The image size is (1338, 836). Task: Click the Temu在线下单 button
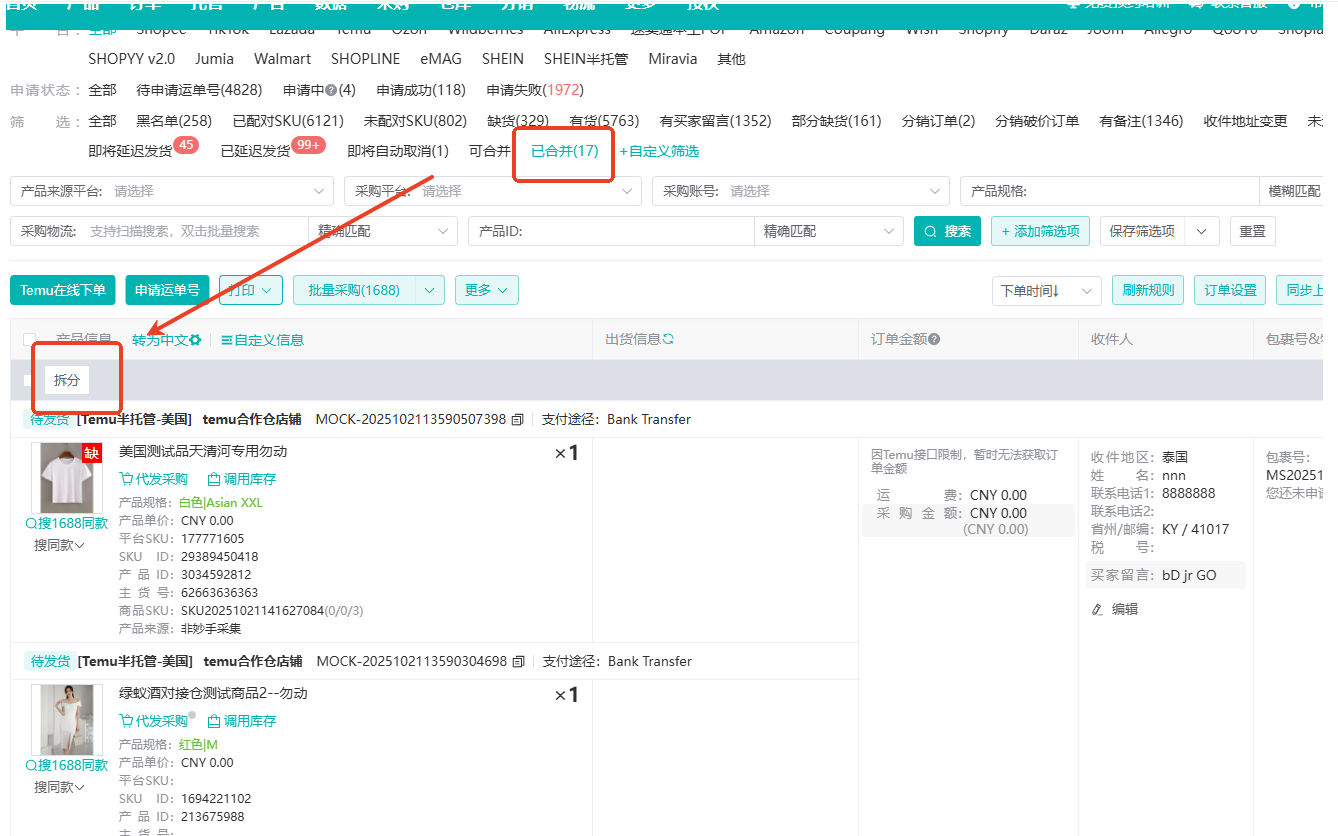[63, 290]
